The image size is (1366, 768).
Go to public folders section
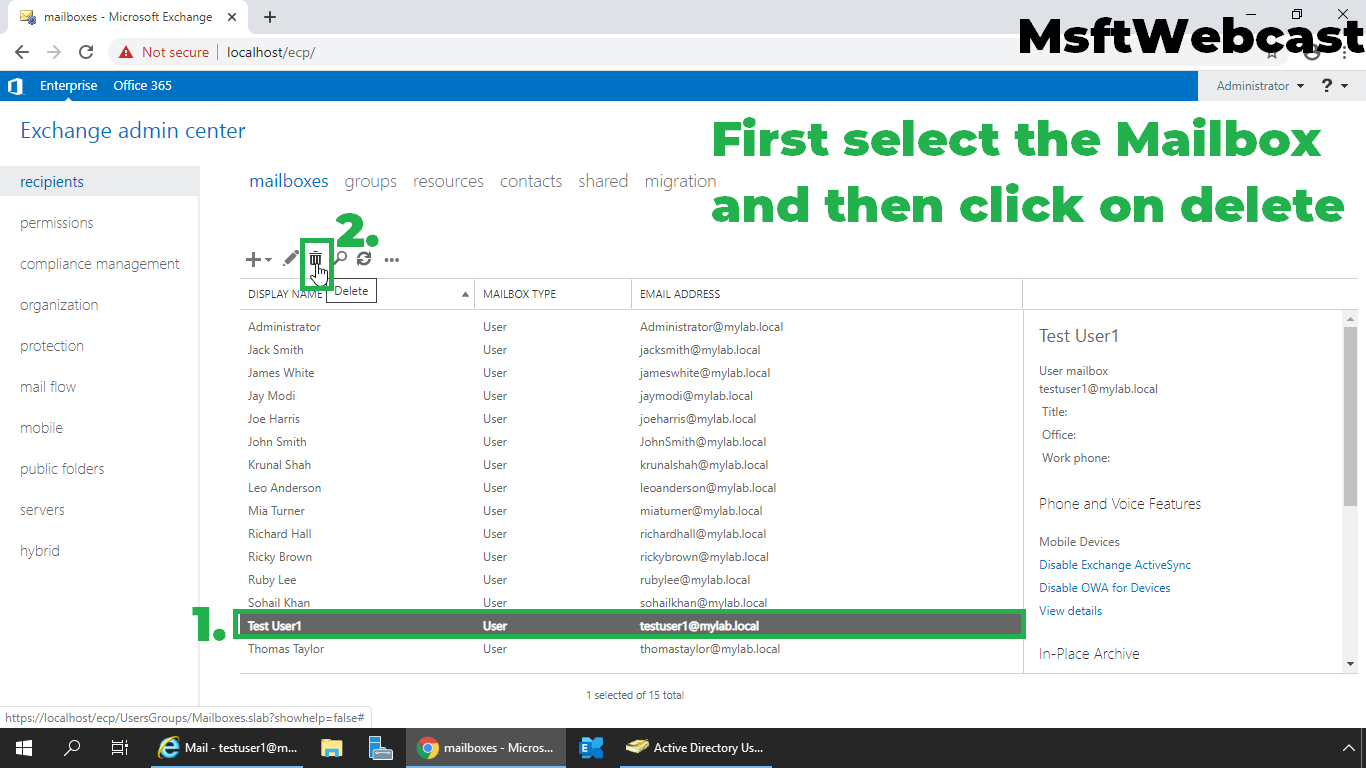tap(62, 469)
